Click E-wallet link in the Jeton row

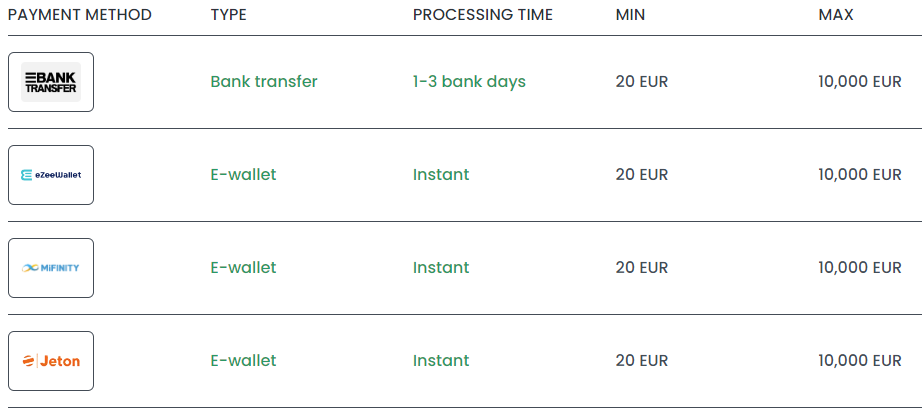243,360
